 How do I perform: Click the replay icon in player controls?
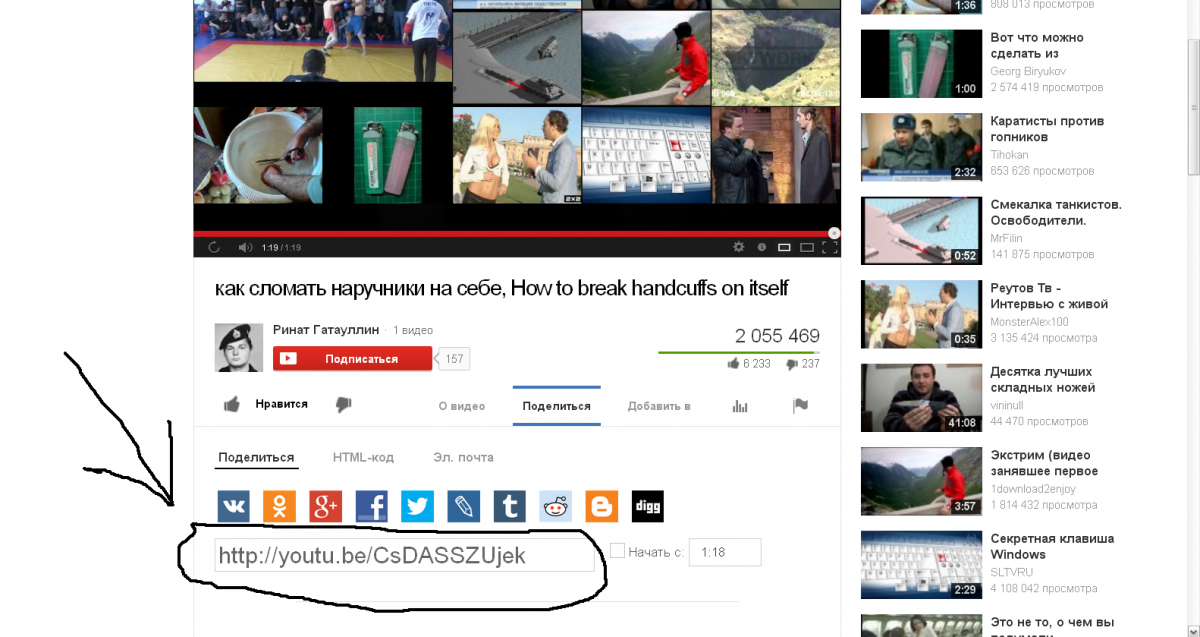tap(213, 247)
